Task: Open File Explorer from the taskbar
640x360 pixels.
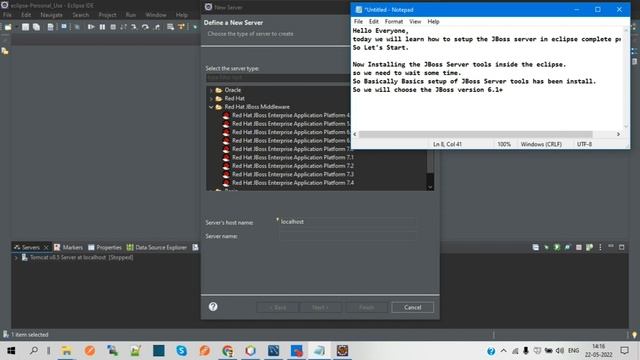Action: click(67, 351)
